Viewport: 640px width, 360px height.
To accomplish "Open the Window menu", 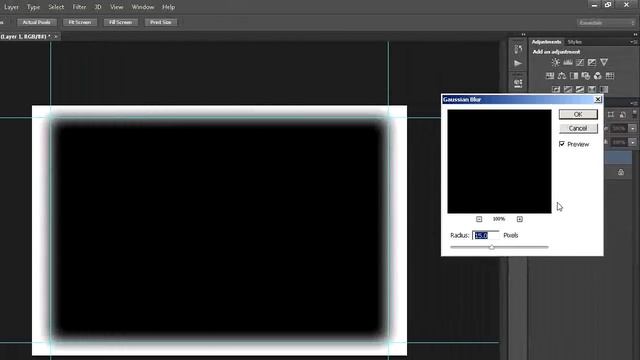I will tap(143, 7).
